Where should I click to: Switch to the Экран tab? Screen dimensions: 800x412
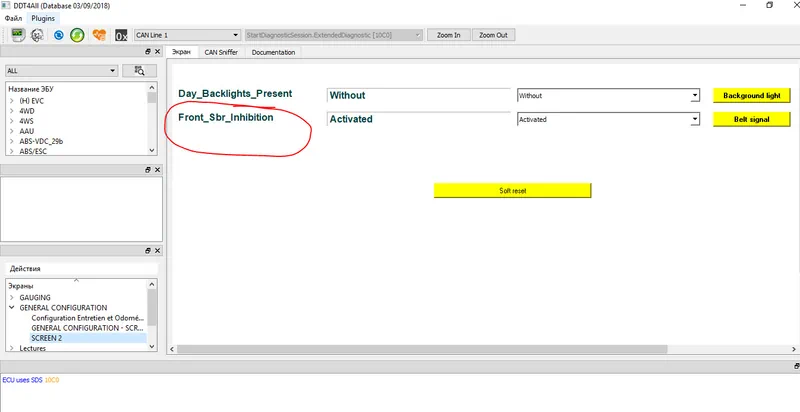[182, 52]
